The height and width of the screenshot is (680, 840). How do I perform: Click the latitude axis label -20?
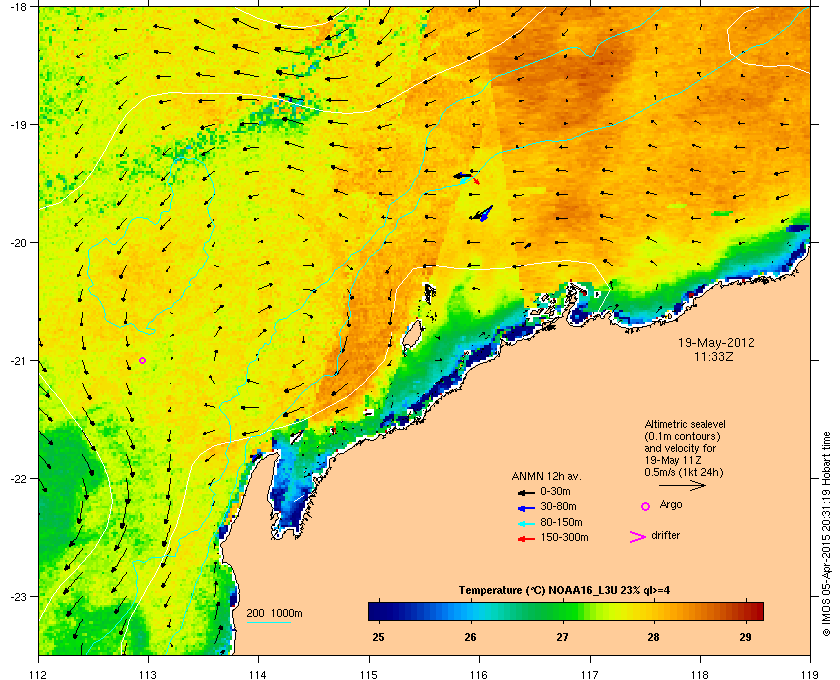[18, 242]
